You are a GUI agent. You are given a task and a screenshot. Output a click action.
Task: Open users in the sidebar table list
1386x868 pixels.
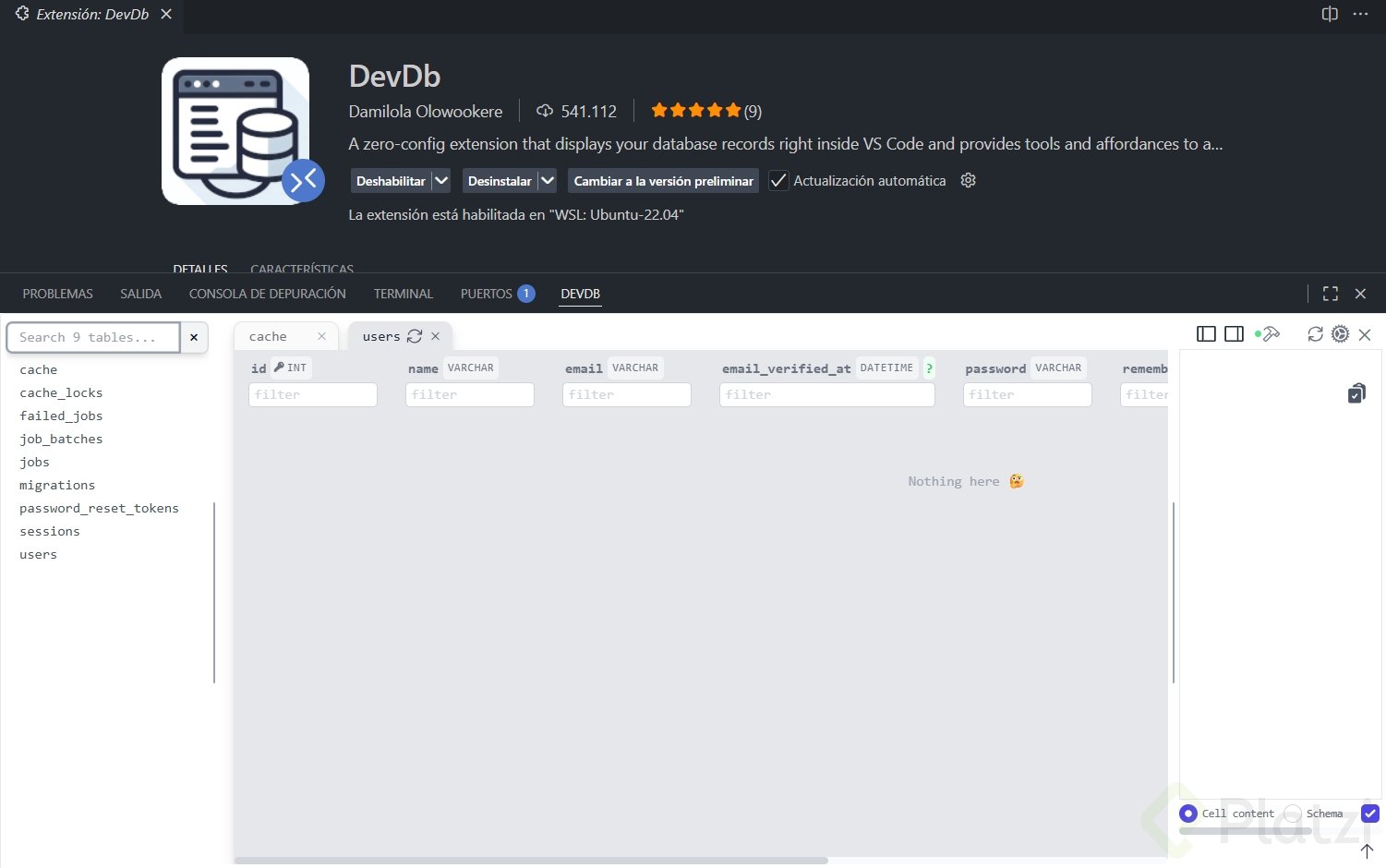(38, 554)
